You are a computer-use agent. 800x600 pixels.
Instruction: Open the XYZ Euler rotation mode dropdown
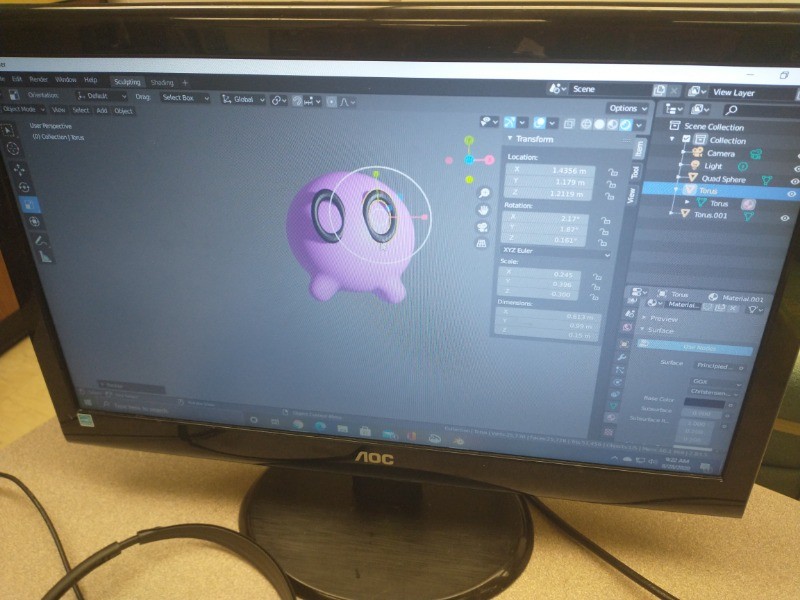click(x=556, y=252)
